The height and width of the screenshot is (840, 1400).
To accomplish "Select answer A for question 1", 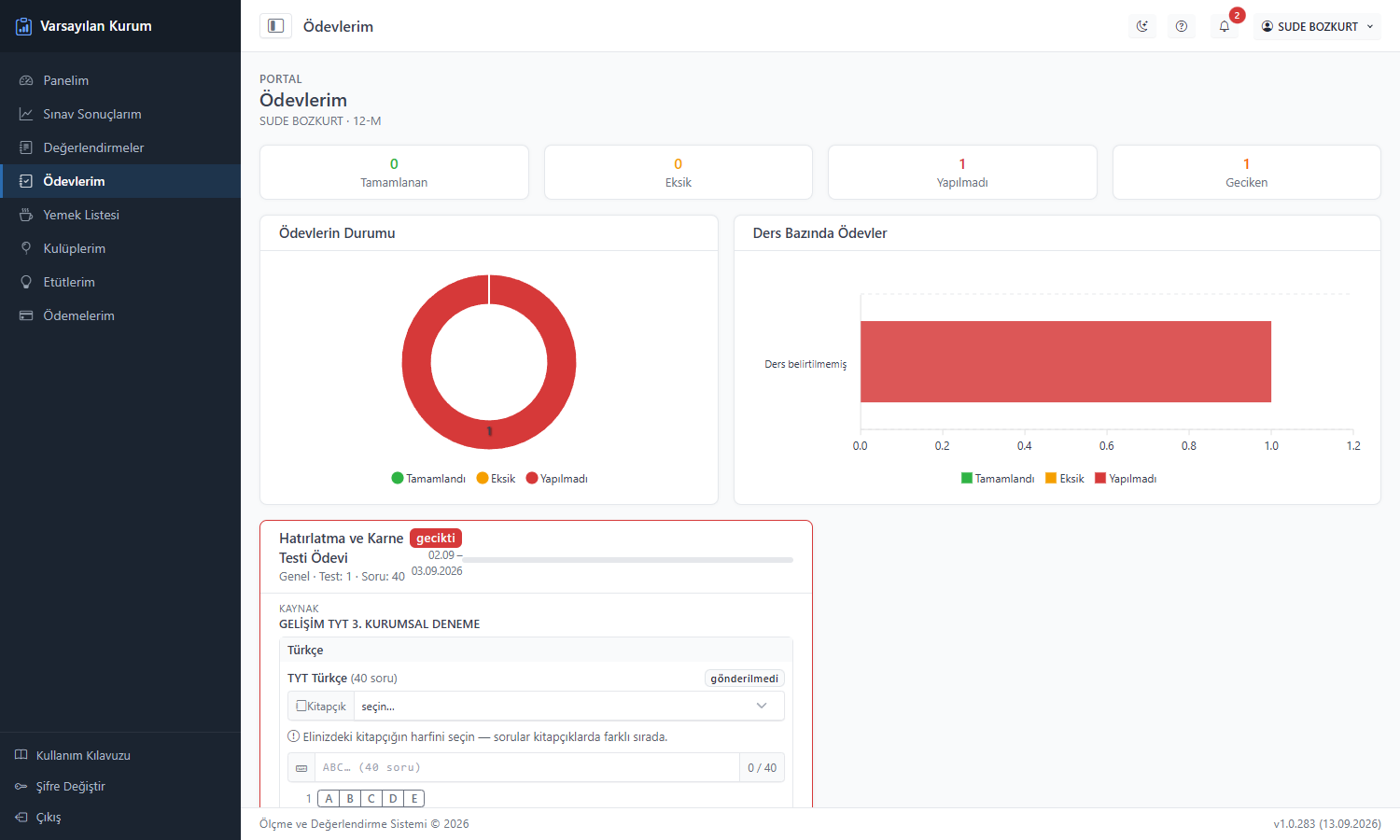I will [329, 798].
